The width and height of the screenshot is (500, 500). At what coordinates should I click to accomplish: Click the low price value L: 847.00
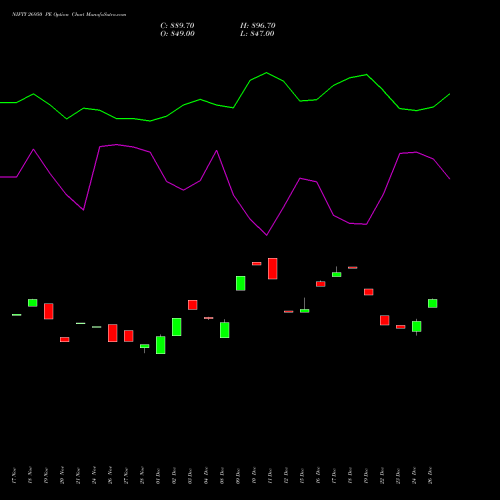tap(257, 34)
